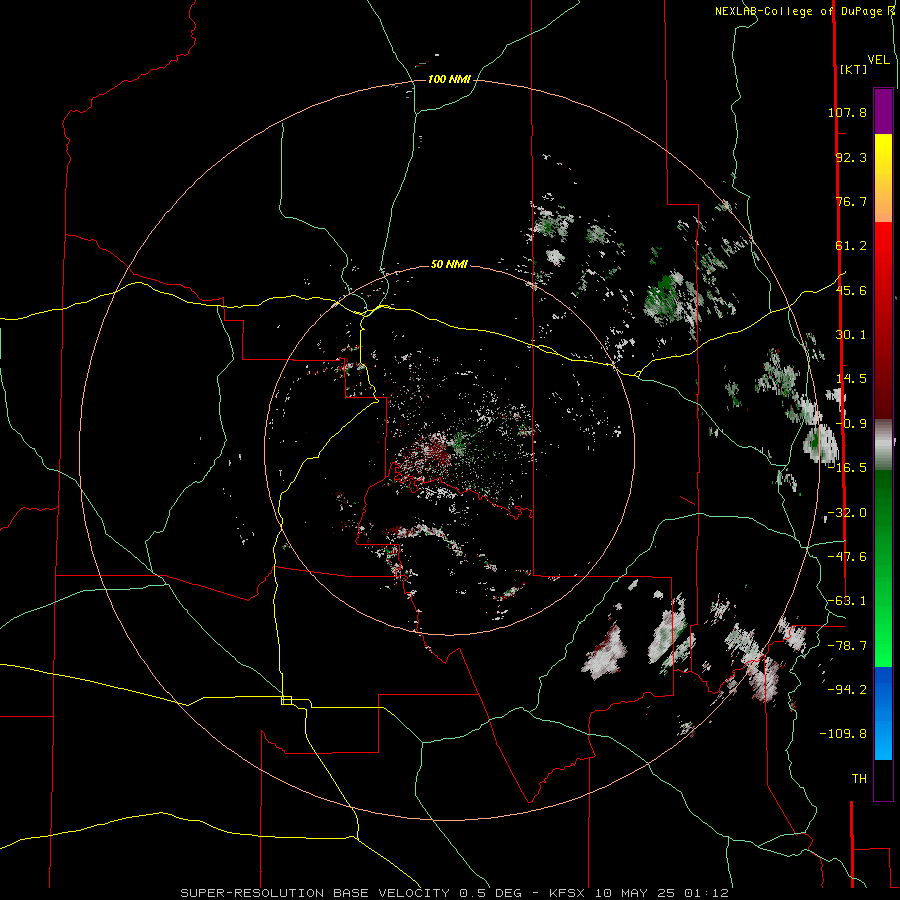
Task: Click the 107.8 velocity scale value
Action: pyautogui.click(x=847, y=112)
